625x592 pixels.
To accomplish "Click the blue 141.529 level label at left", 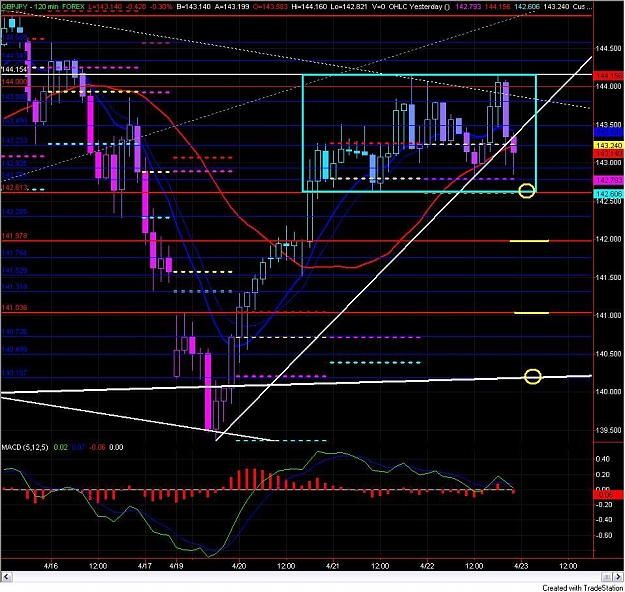I will coord(15,270).
